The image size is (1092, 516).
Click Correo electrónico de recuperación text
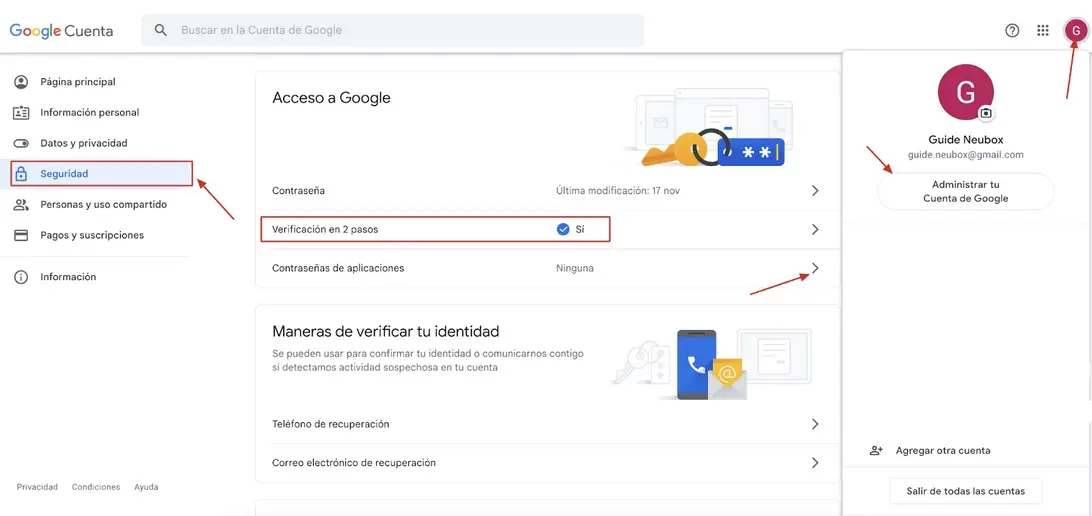pos(354,463)
